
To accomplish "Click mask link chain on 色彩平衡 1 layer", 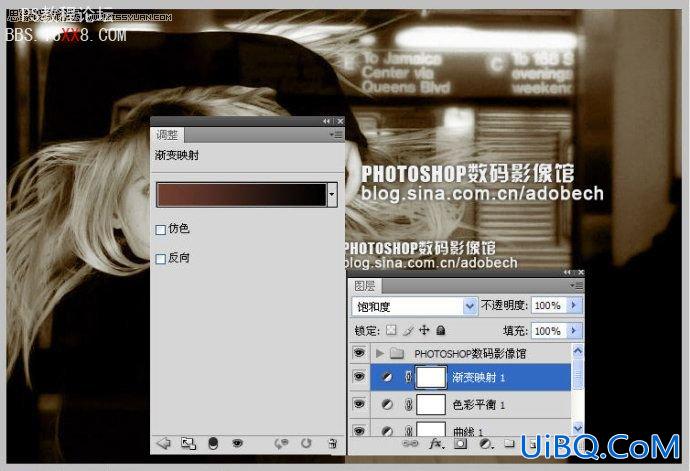I will [408, 404].
